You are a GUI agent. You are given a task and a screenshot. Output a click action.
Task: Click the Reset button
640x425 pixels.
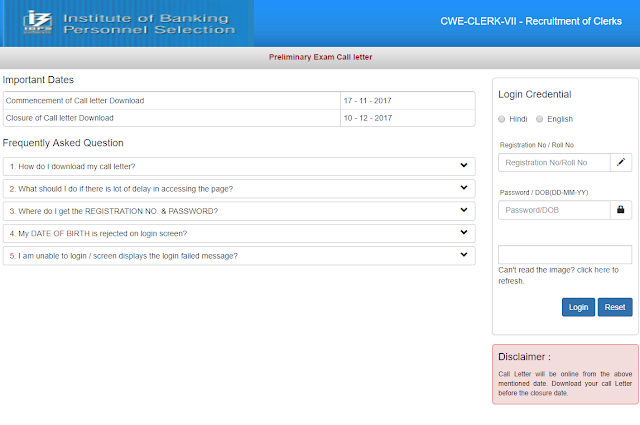tap(615, 307)
